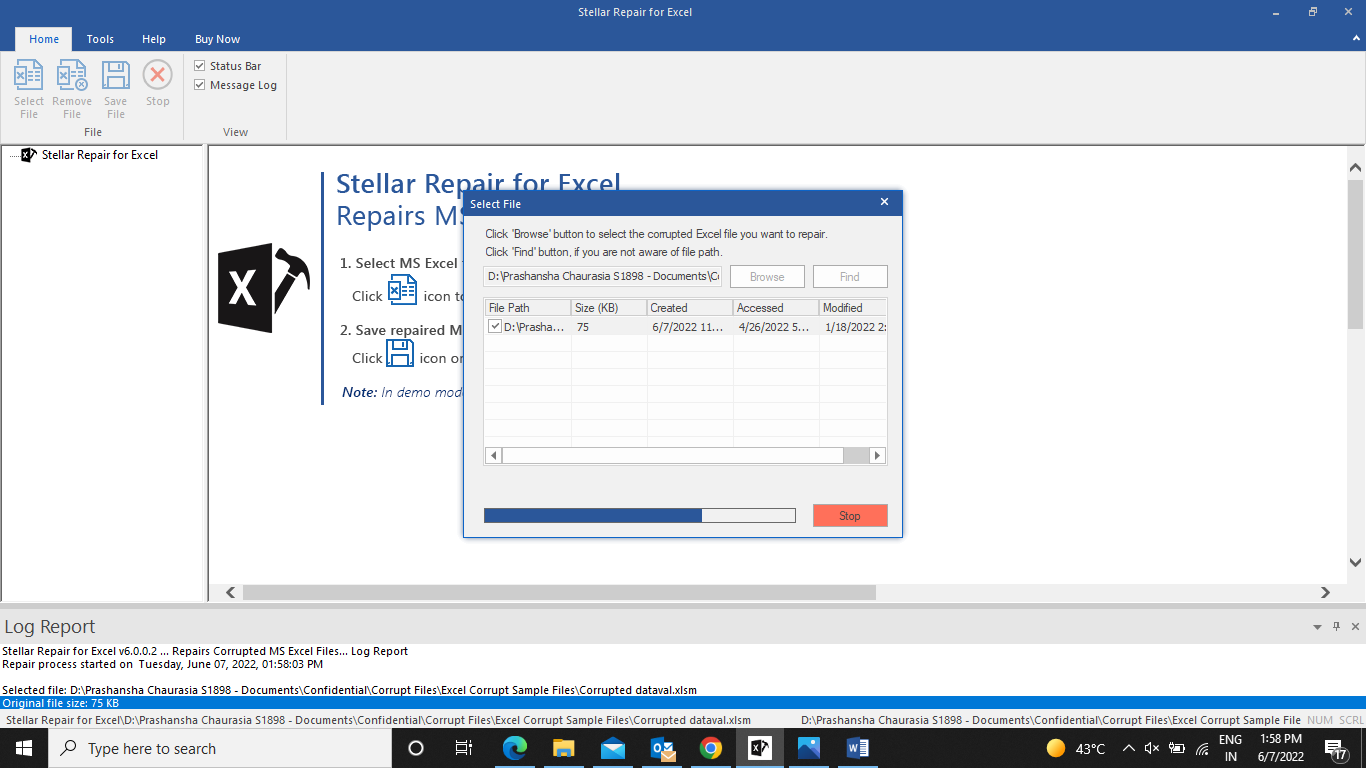Click the ENG IN language indicator
This screenshot has height=768, width=1366.
[x=1231, y=748]
